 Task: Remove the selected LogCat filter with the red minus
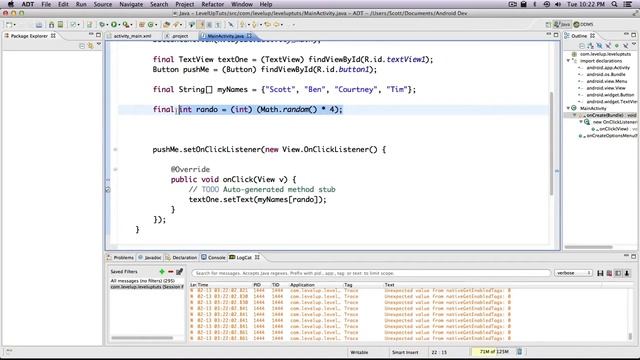(x=171, y=271)
